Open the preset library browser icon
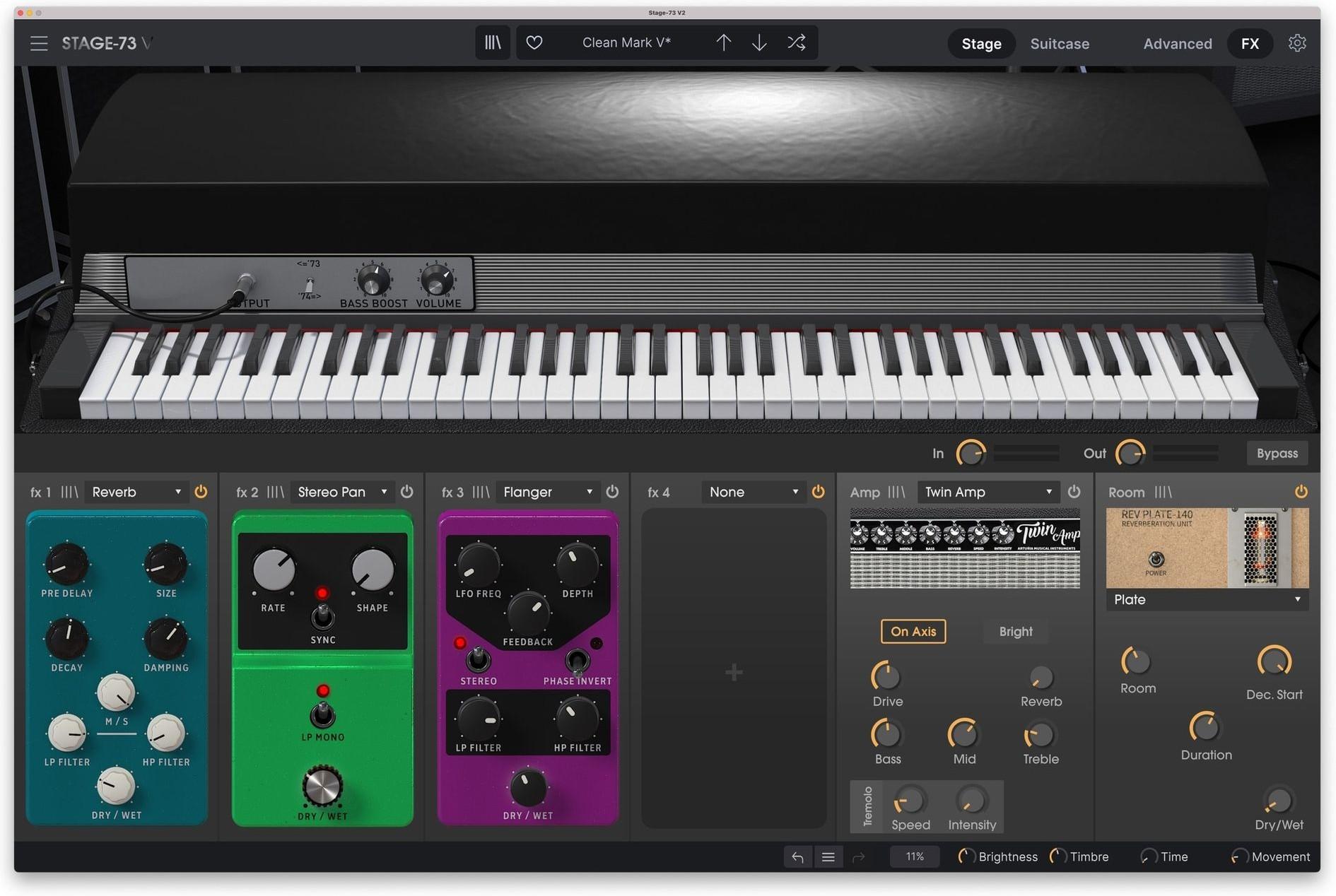Viewport: 1336px width, 896px height. (x=492, y=42)
